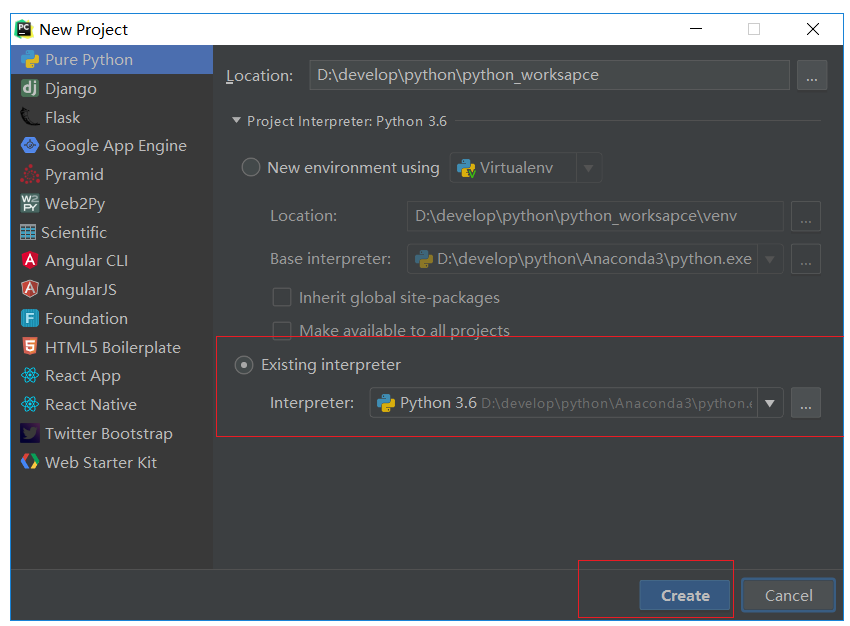Screen dimensions: 850x626
Task: Select Web2Py in project list
Action: [x=112, y=204]
